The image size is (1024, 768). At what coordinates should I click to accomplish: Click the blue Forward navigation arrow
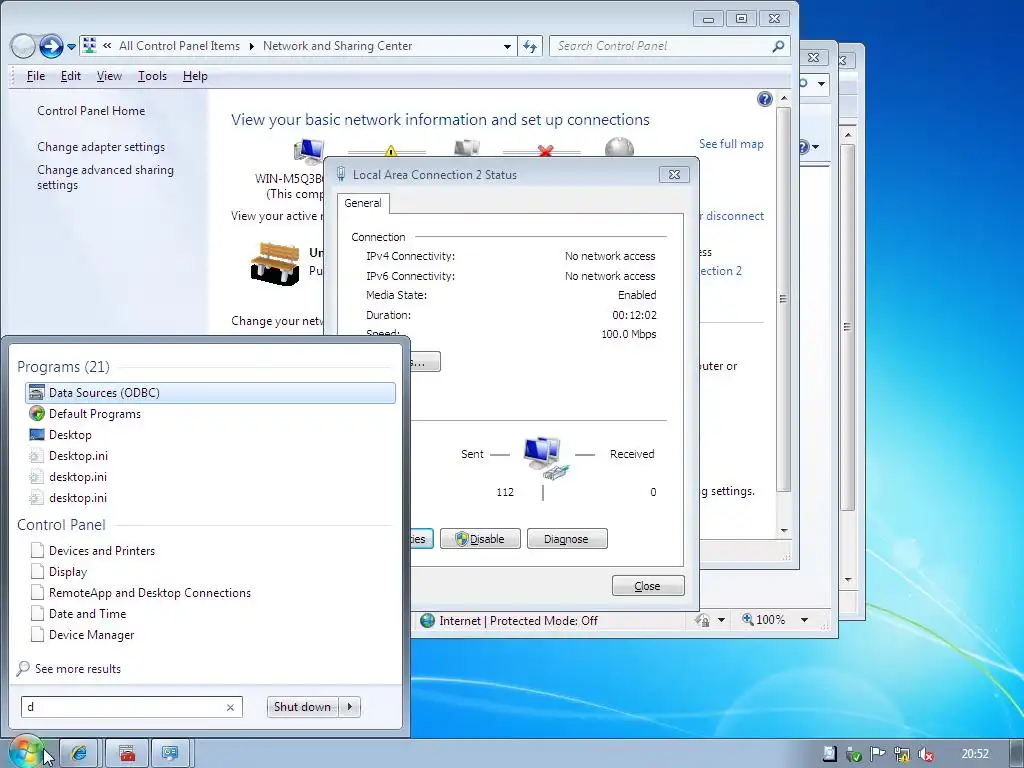tap(51, 46)
